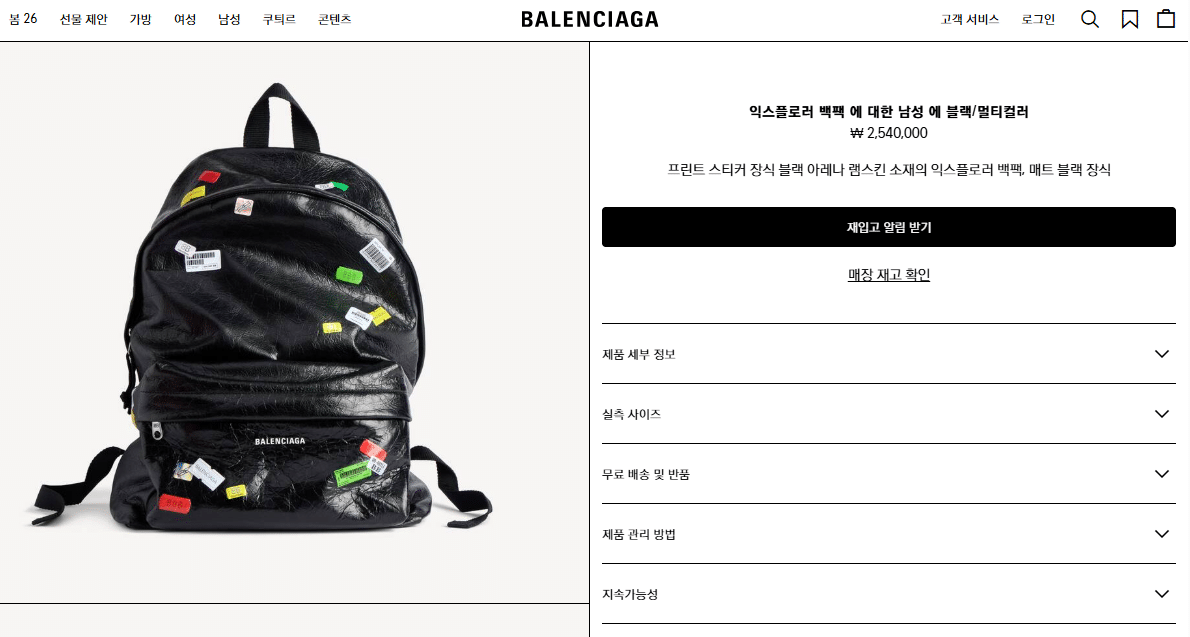This screenshot has width=1190, height=637.
Task: Open the 콘텐츠 menu
Action: pyautogui.click(x=335, y=19)
